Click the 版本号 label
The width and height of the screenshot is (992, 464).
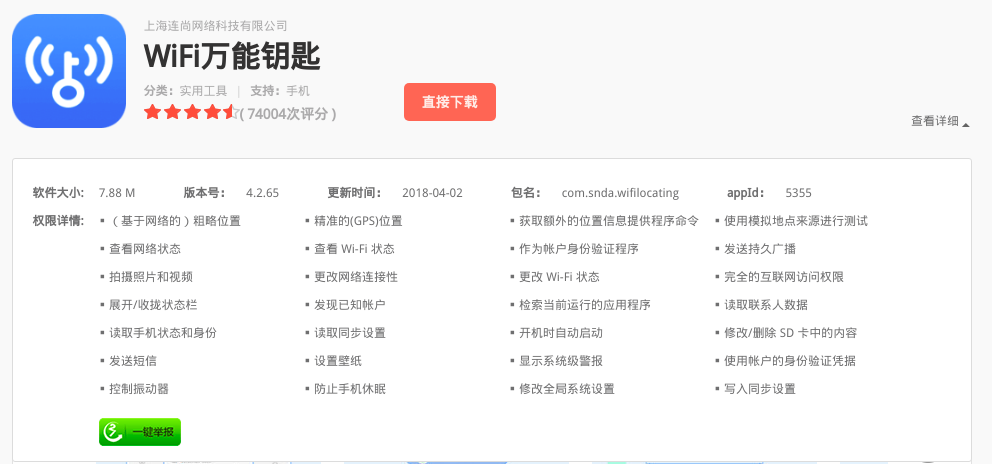pyautogui.click(x=204, y=193)
